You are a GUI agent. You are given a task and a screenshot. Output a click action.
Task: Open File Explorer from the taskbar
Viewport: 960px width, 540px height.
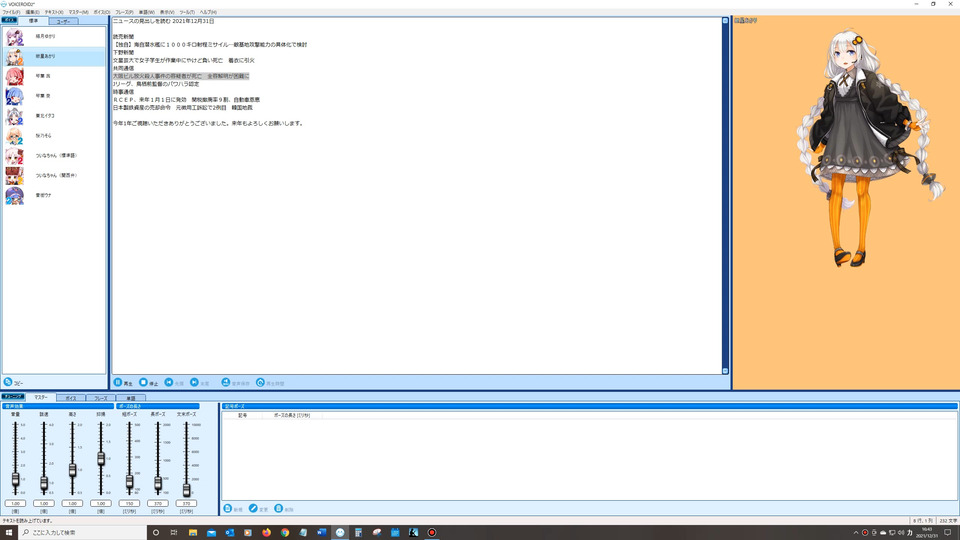193,532
